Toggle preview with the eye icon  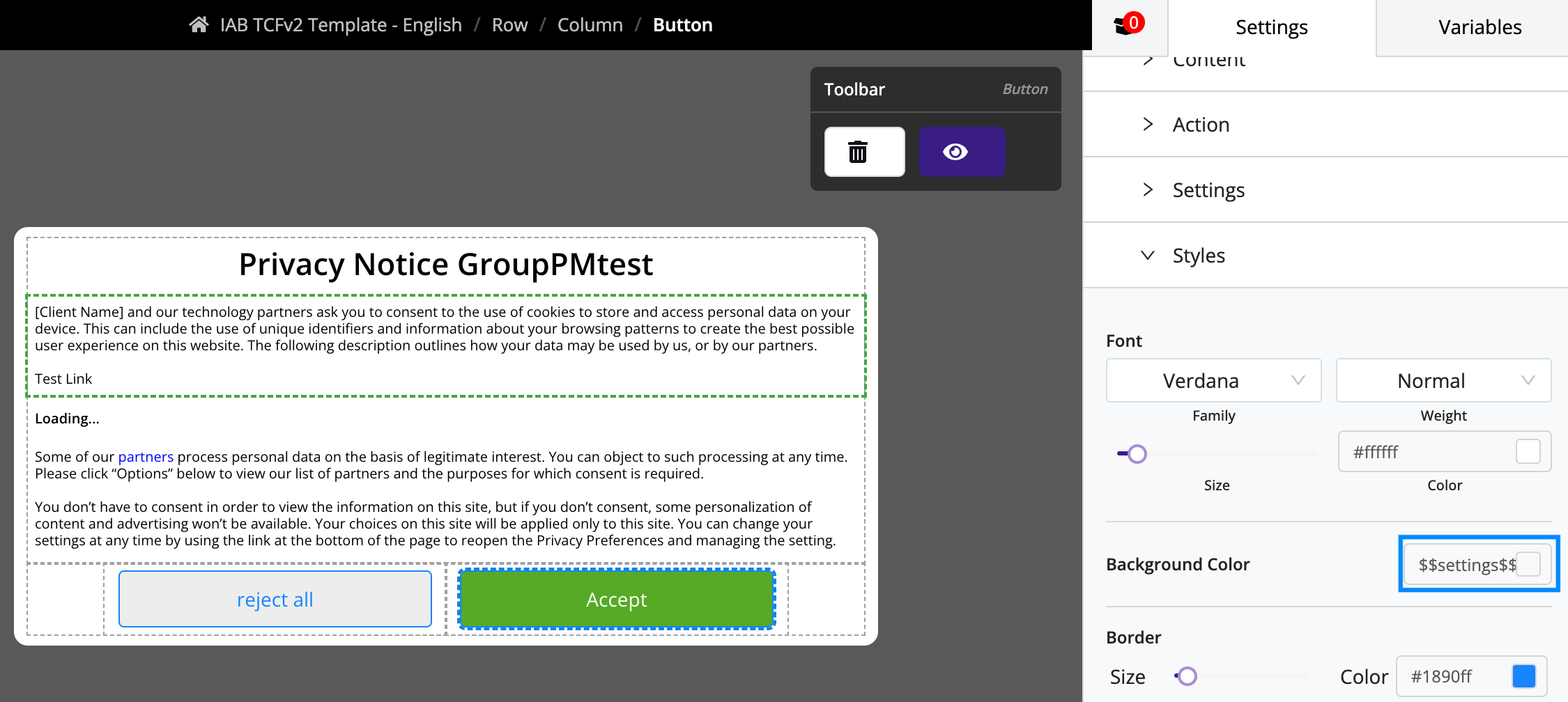(962, 152)
